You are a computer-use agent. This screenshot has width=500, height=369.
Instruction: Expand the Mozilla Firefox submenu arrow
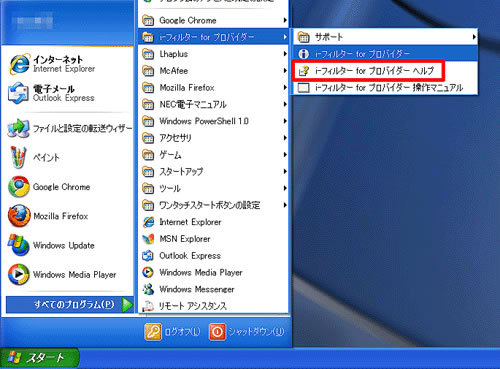pos(285,88)
